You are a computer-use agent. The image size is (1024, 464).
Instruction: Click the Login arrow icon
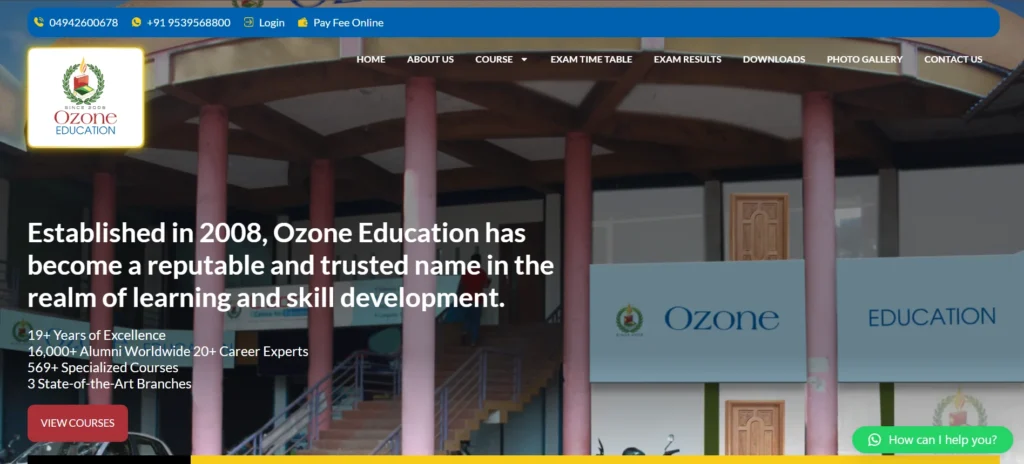[249, 22]
